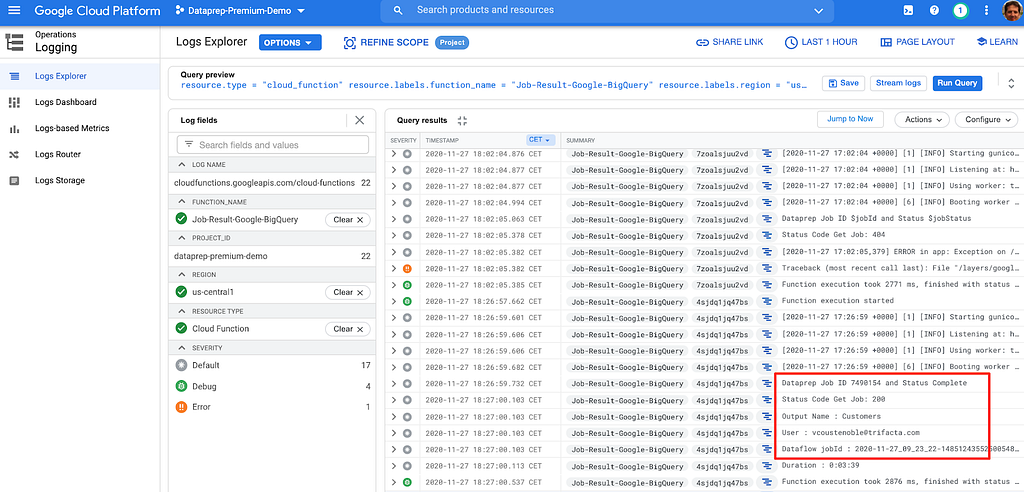Expand the search bar dropdown arrow

coord(819,11)
